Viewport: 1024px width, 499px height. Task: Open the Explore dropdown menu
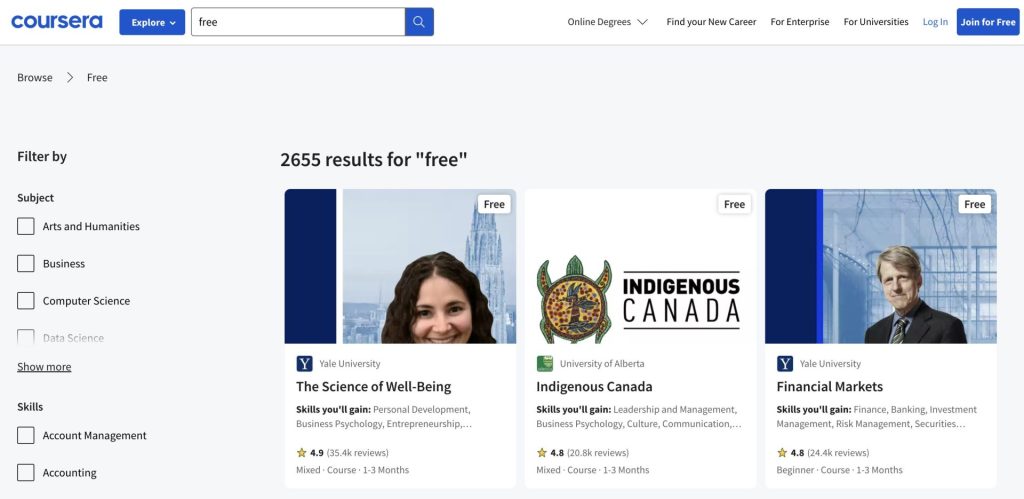152,22
